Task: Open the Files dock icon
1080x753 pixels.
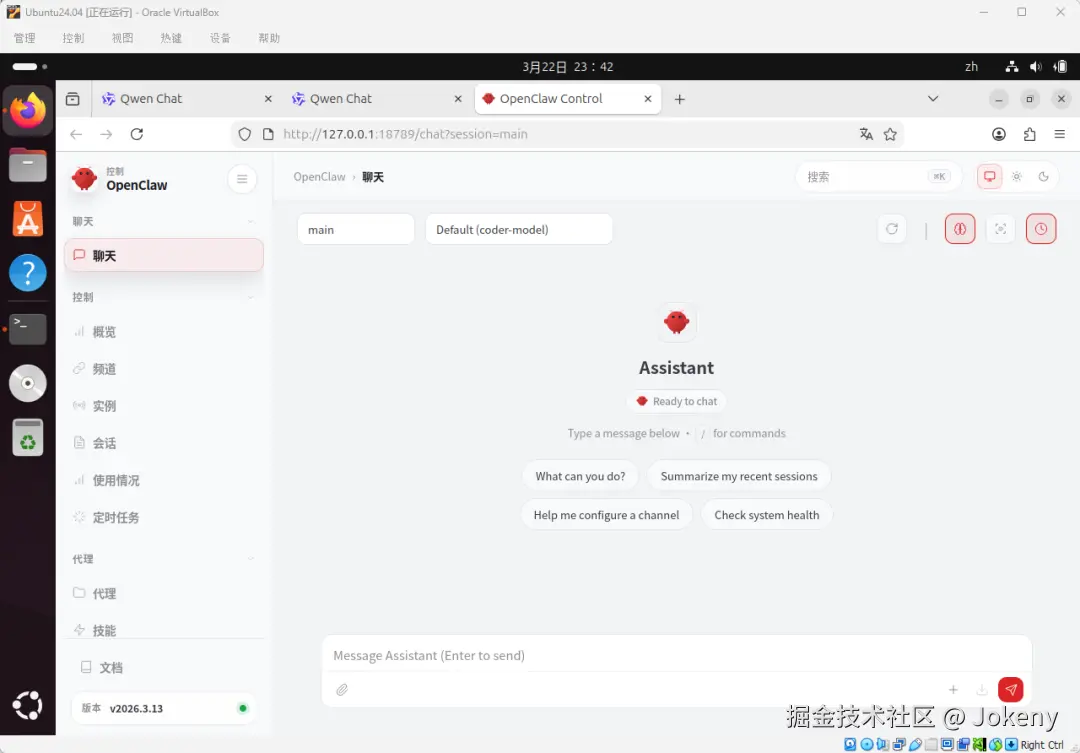Action: (x=28, y=165)
